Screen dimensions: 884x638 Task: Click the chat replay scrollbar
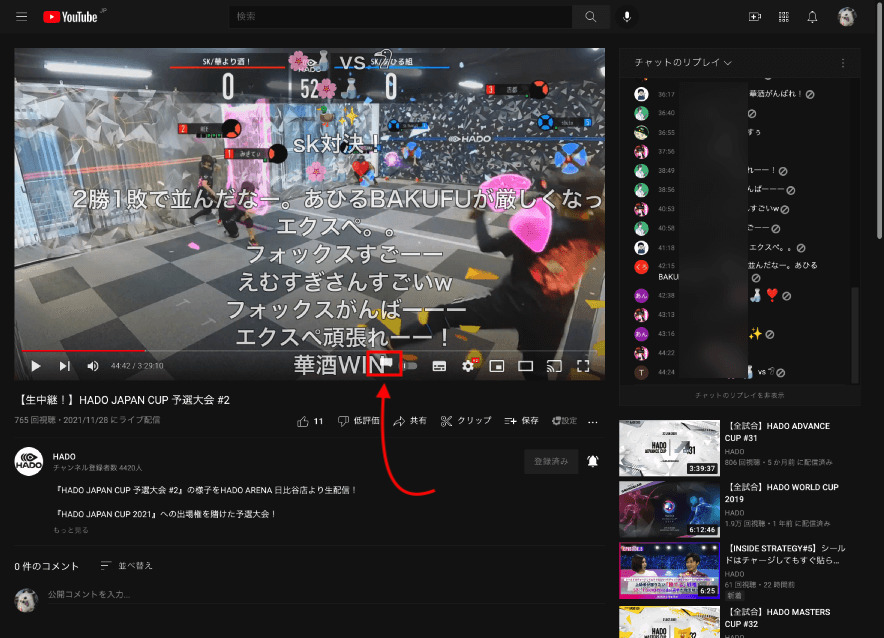(x=855, y=335)
